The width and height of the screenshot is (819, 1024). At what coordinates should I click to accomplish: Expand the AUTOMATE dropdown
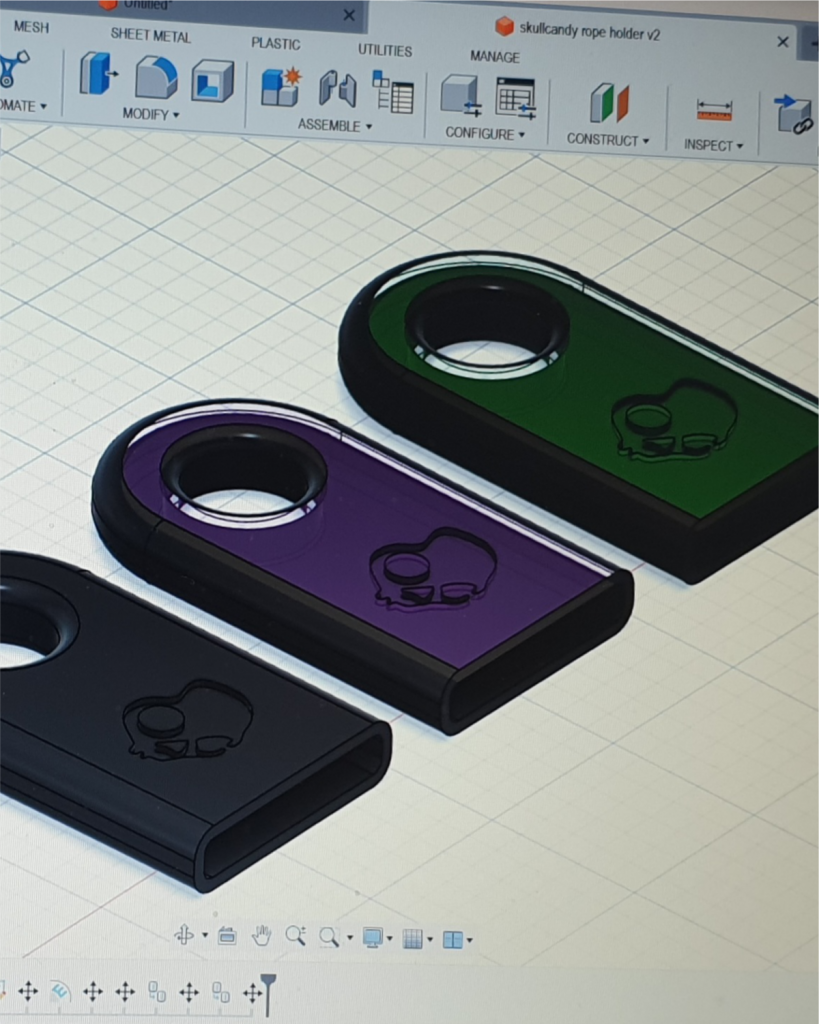23,106
